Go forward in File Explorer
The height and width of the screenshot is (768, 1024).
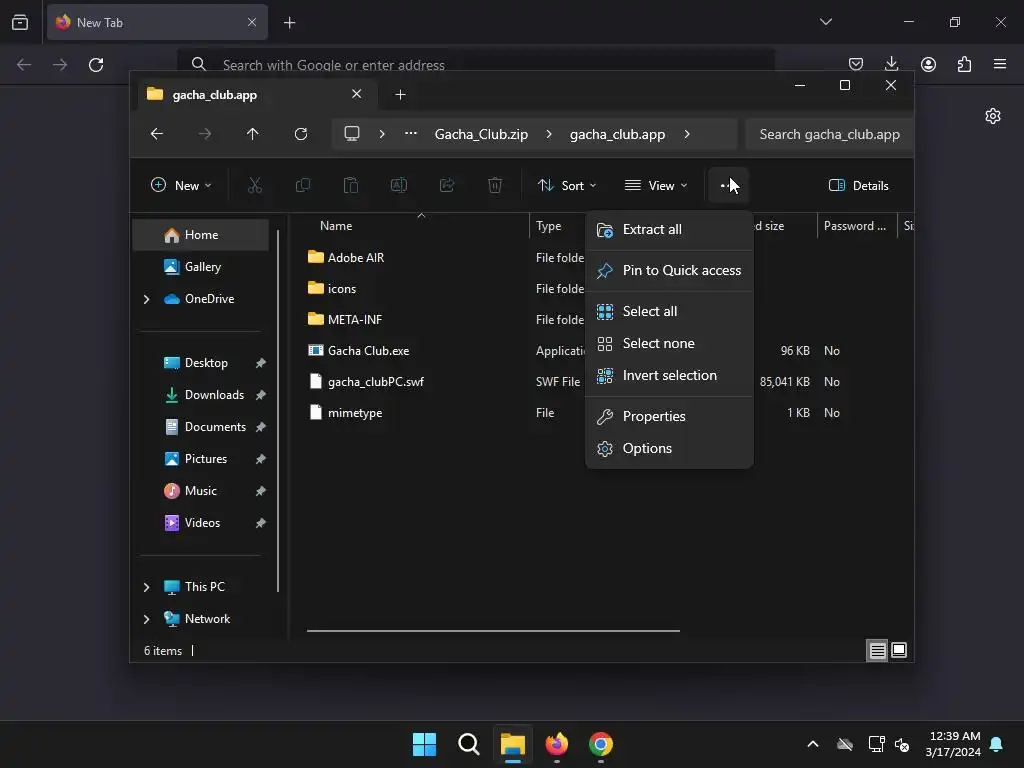[205, 134]
